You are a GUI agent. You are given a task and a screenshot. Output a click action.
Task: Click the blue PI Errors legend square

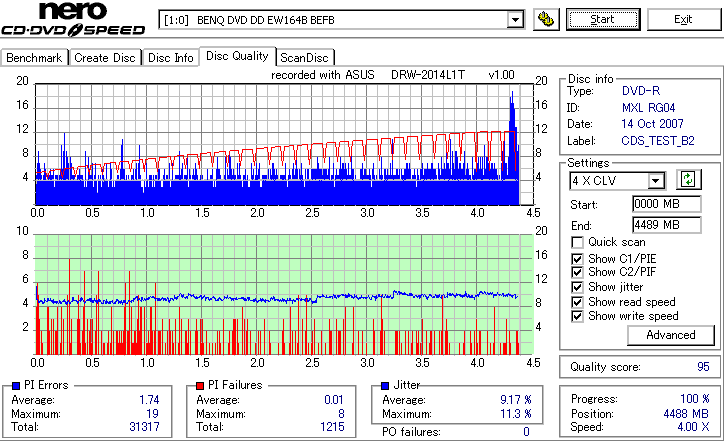click(16, 386)
